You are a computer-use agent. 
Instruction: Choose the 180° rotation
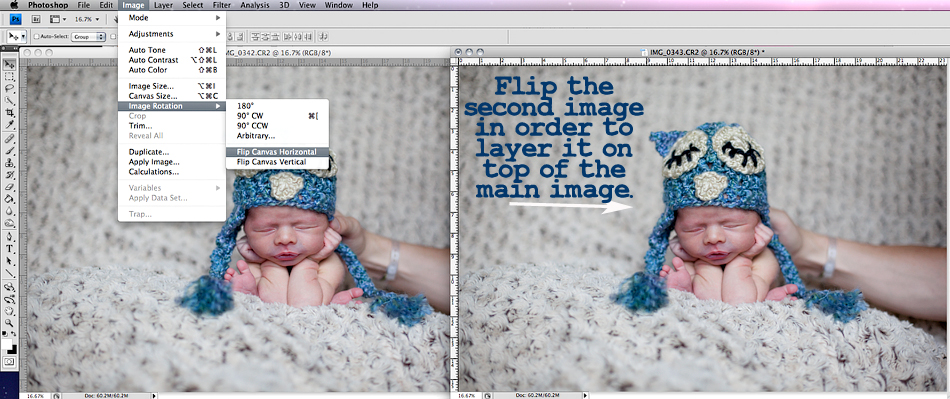click(277, 106)
